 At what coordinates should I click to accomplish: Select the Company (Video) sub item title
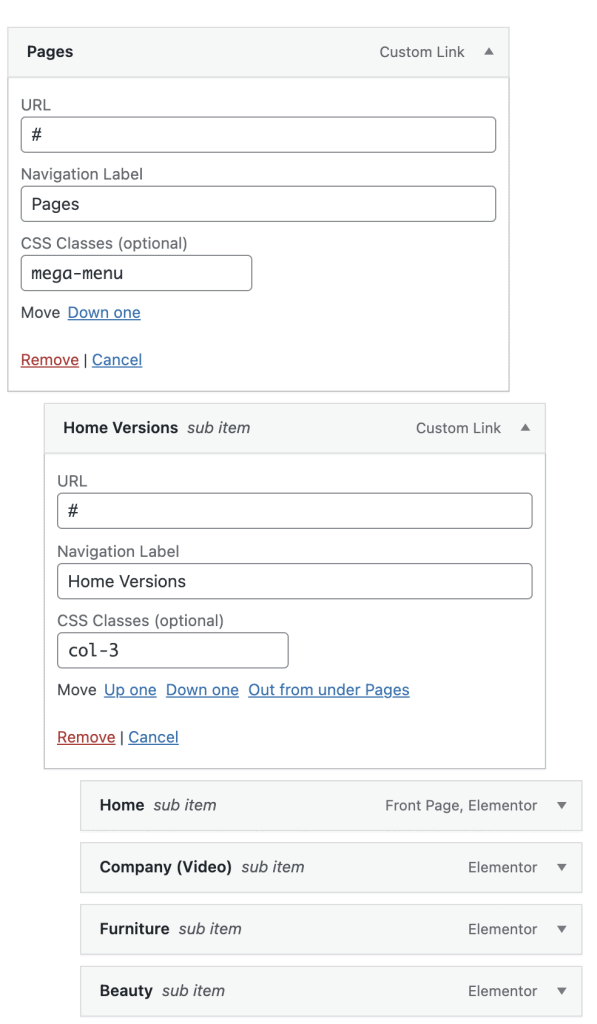(165, 867)
